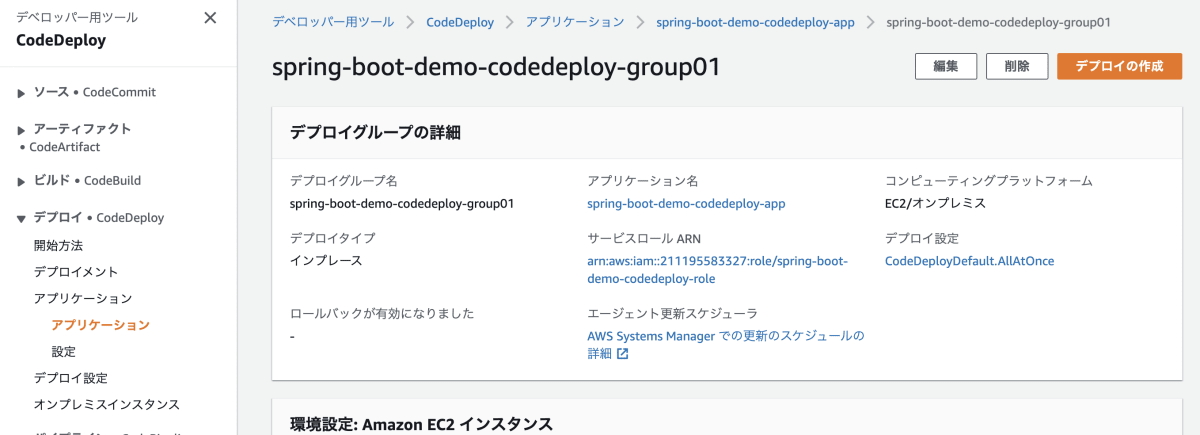
Task: Open spring-boot-demo-codedeploy-app breadcrumb link
Action: (x=755, y=22)
